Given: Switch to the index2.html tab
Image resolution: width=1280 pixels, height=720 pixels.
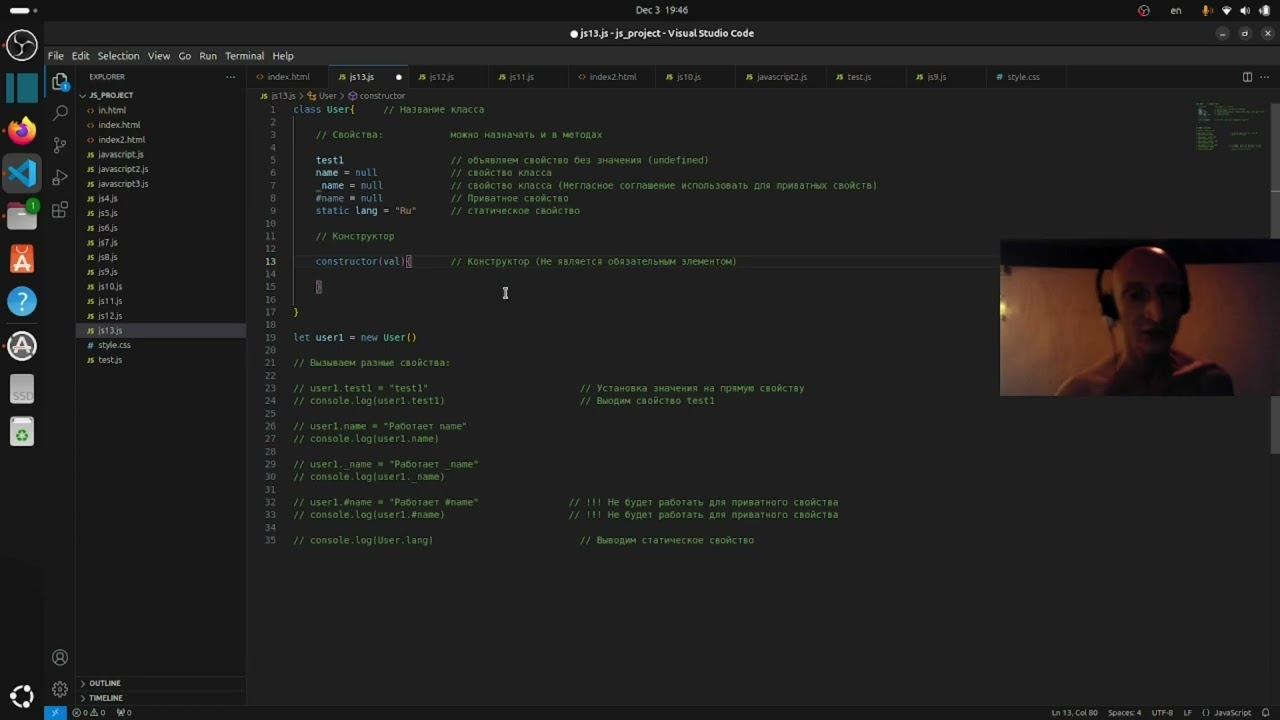Looking at the screenshot, I should 612,77.
